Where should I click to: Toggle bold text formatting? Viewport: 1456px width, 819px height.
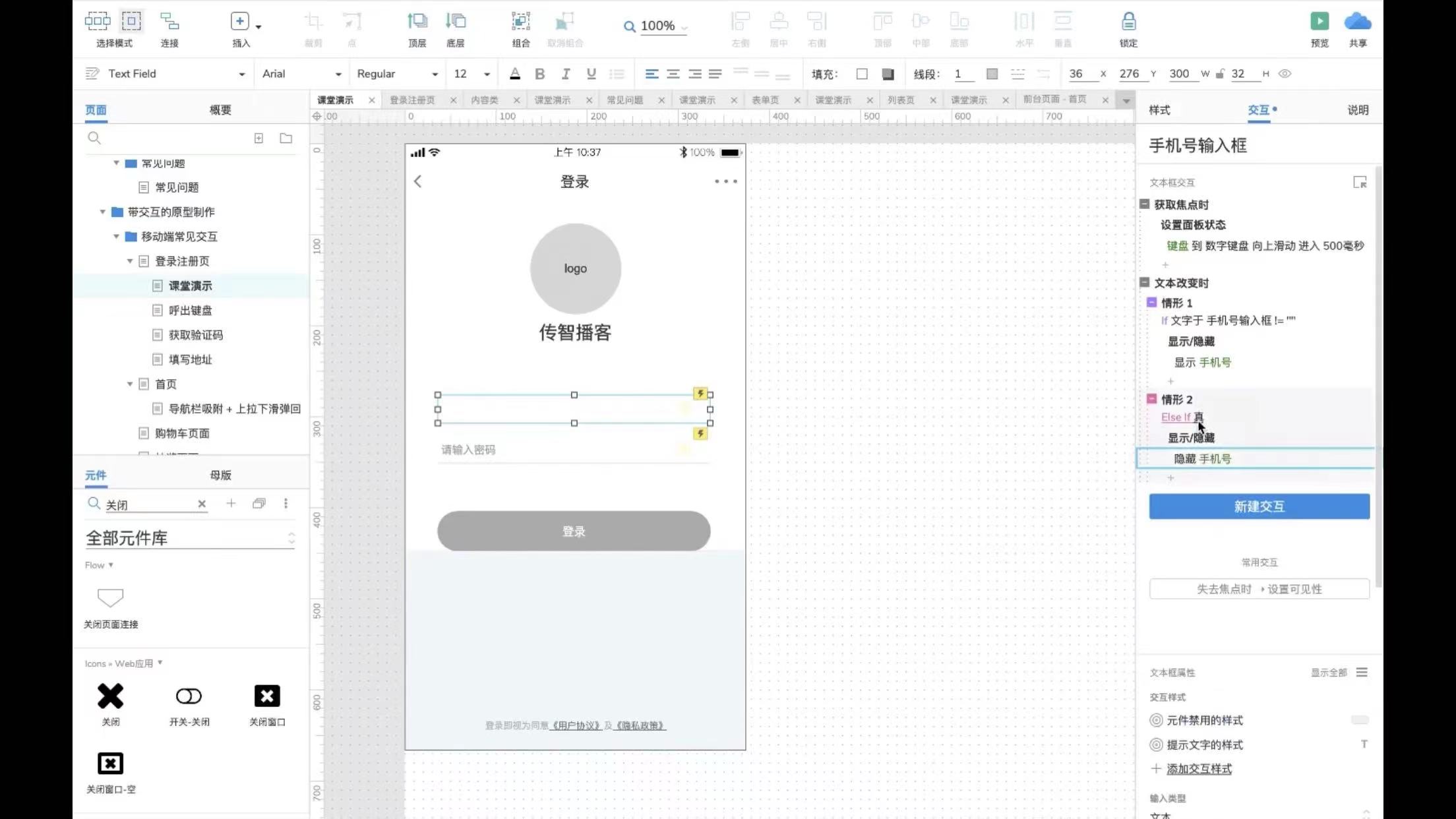(540, 74)
